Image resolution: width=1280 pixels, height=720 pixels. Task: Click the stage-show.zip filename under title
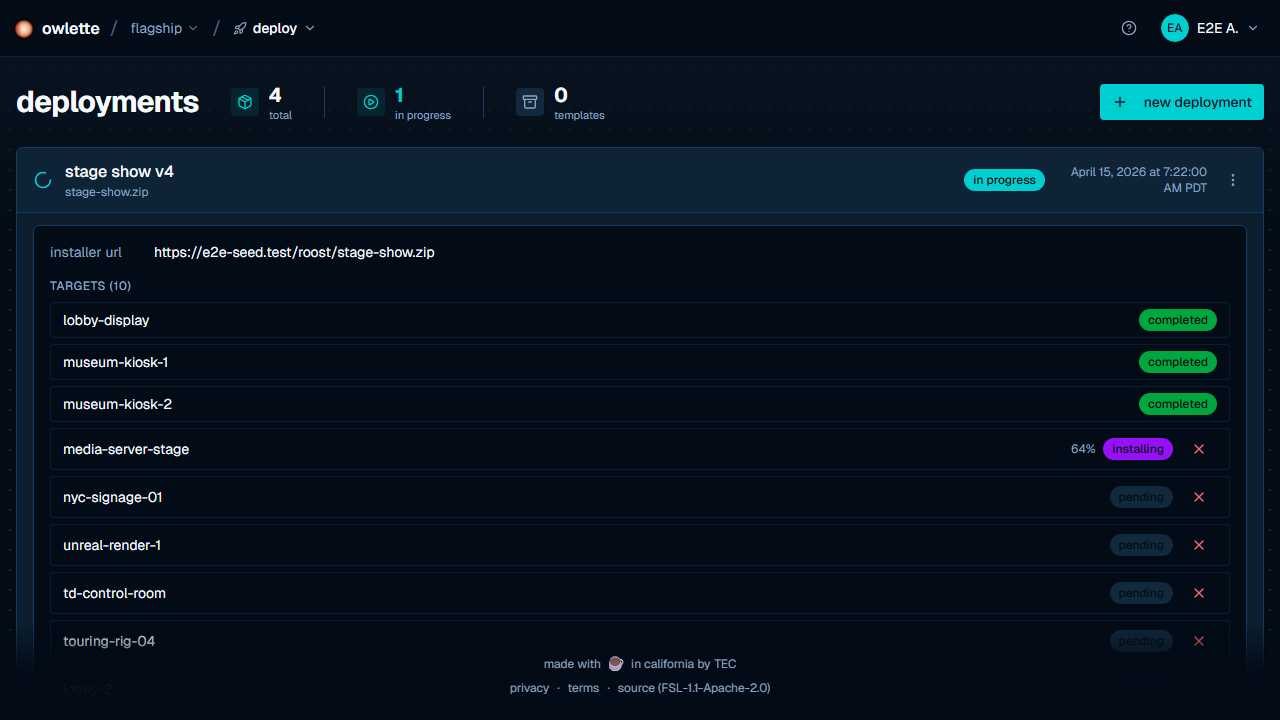point(106,192)
